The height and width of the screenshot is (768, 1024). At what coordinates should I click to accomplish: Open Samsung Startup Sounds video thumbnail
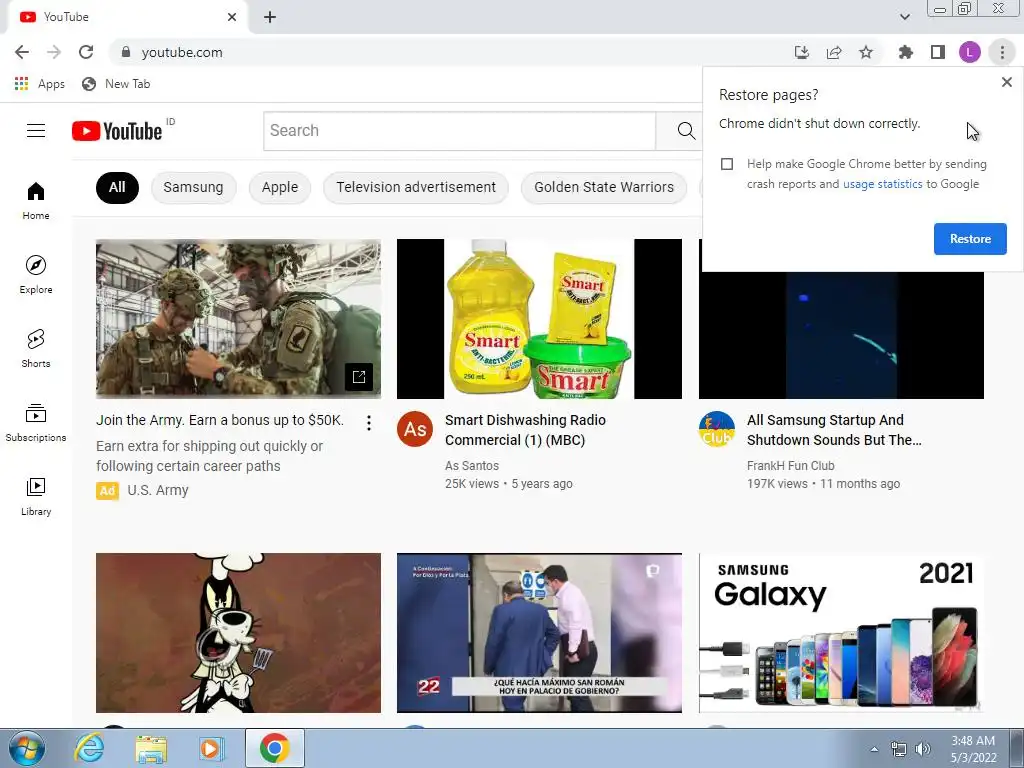(x=841, y=335)
